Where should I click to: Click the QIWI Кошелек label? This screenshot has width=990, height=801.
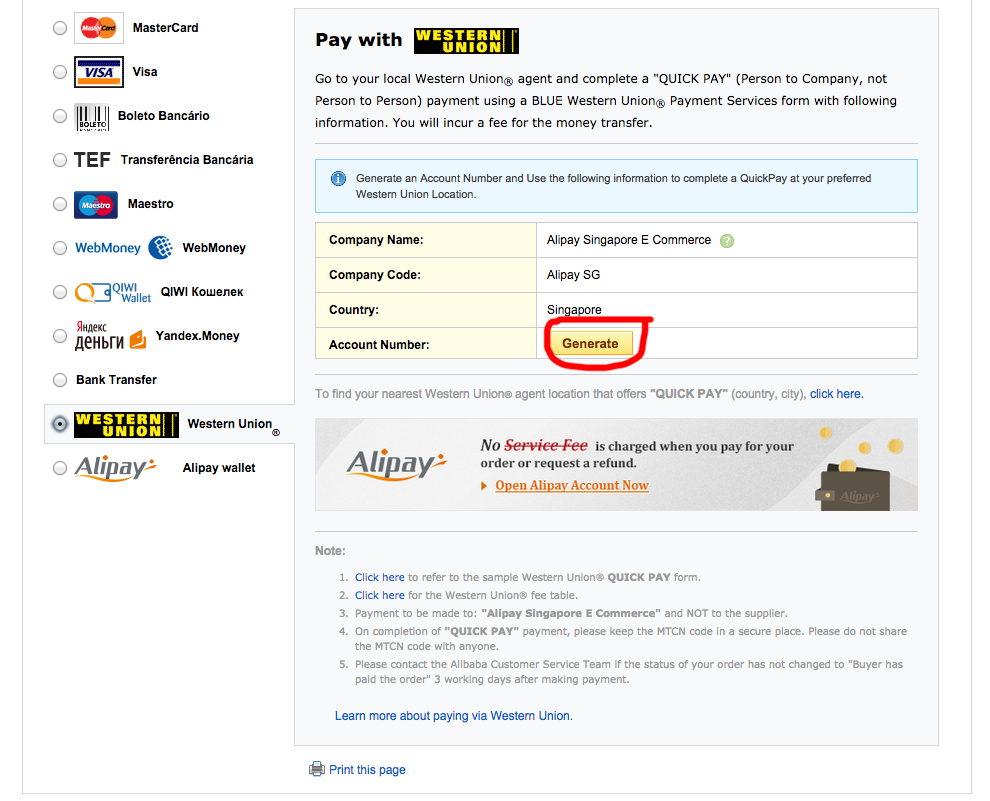click(202, 292)
